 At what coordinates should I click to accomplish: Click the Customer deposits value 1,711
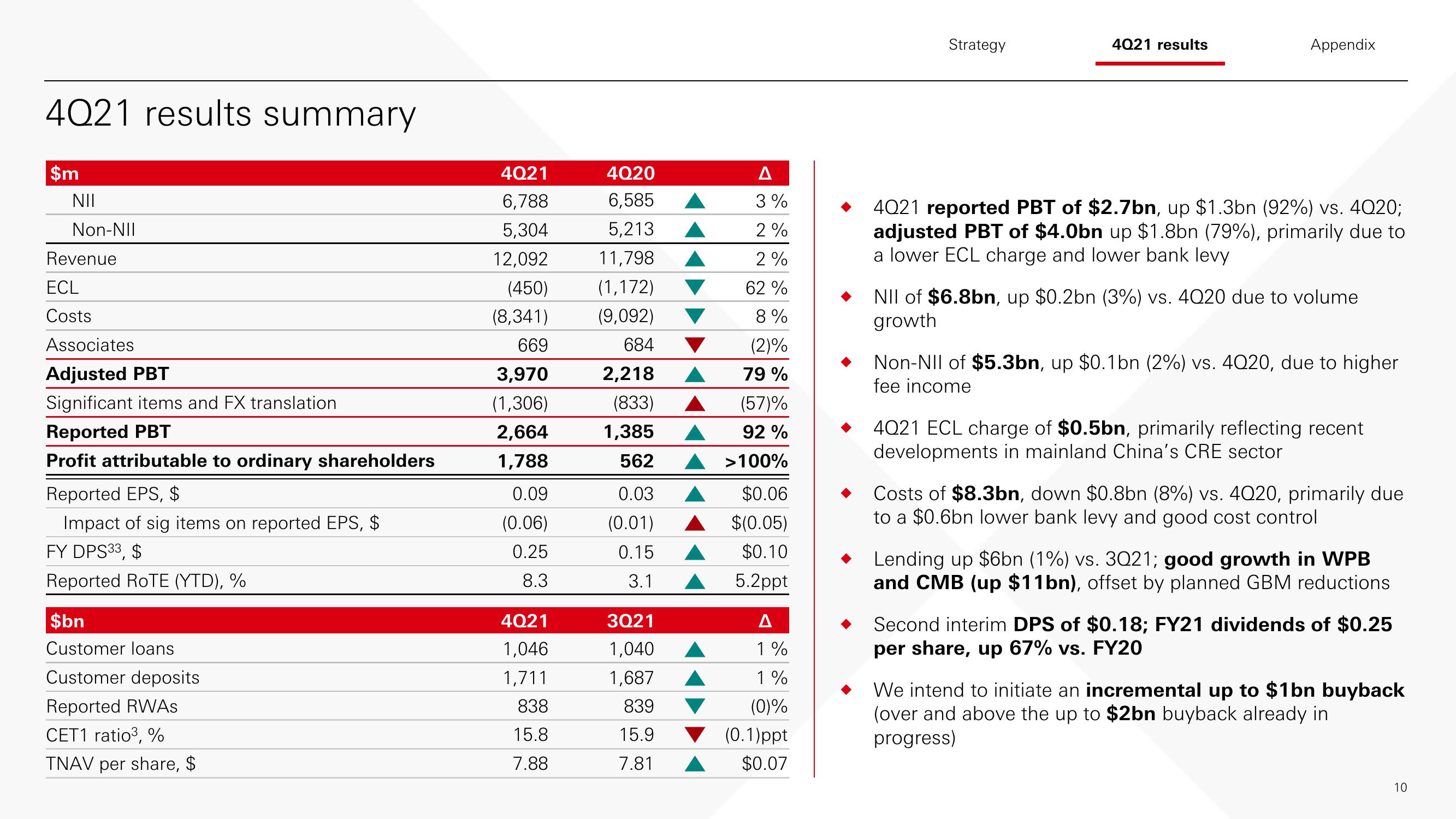click(x=525, y=678)
